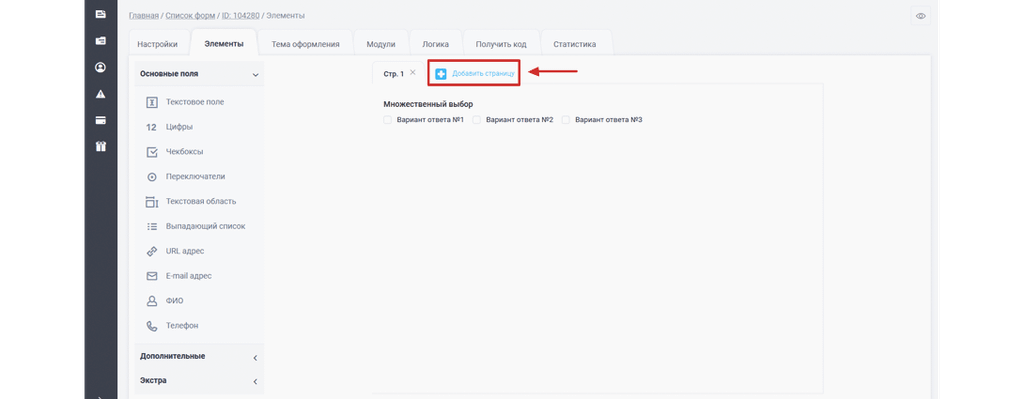Image resolution: width=1024 pixels, height=399 pixels.
Task: Click the folder card icon in dark sidebar
Action: pos(101,40)
